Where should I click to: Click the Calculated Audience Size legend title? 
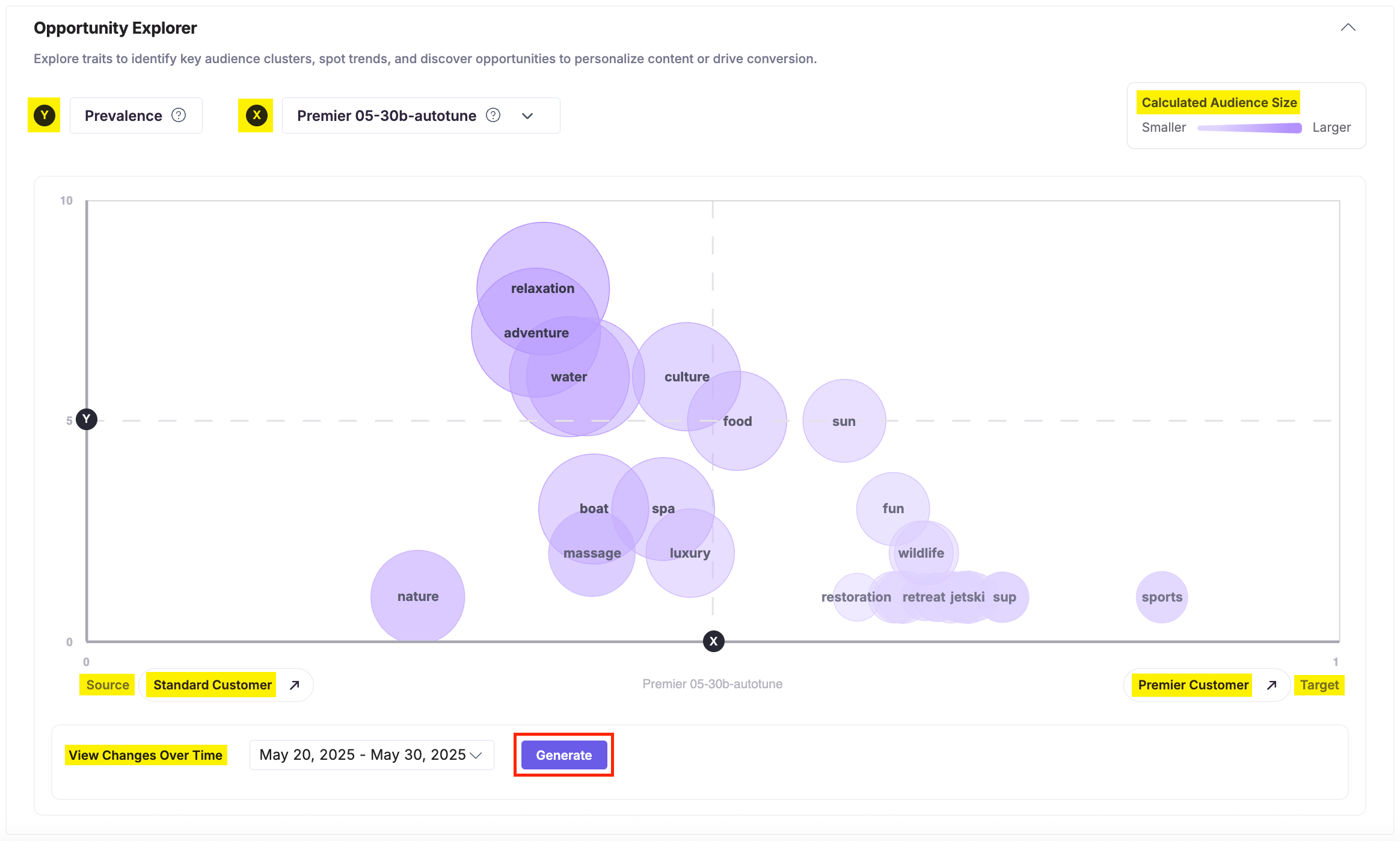click(x=1219, y=102)
